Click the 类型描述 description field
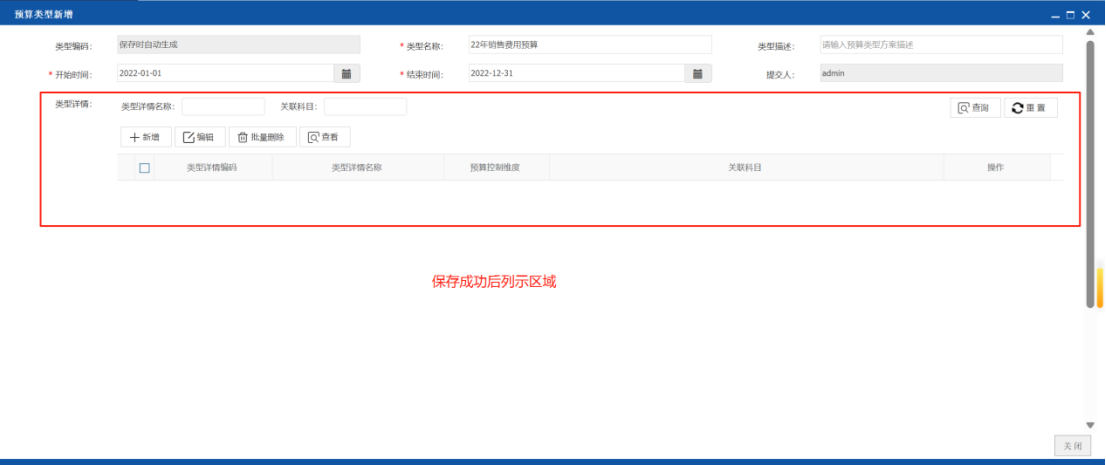Screen dimensions: 1106x465 (941, 45)
